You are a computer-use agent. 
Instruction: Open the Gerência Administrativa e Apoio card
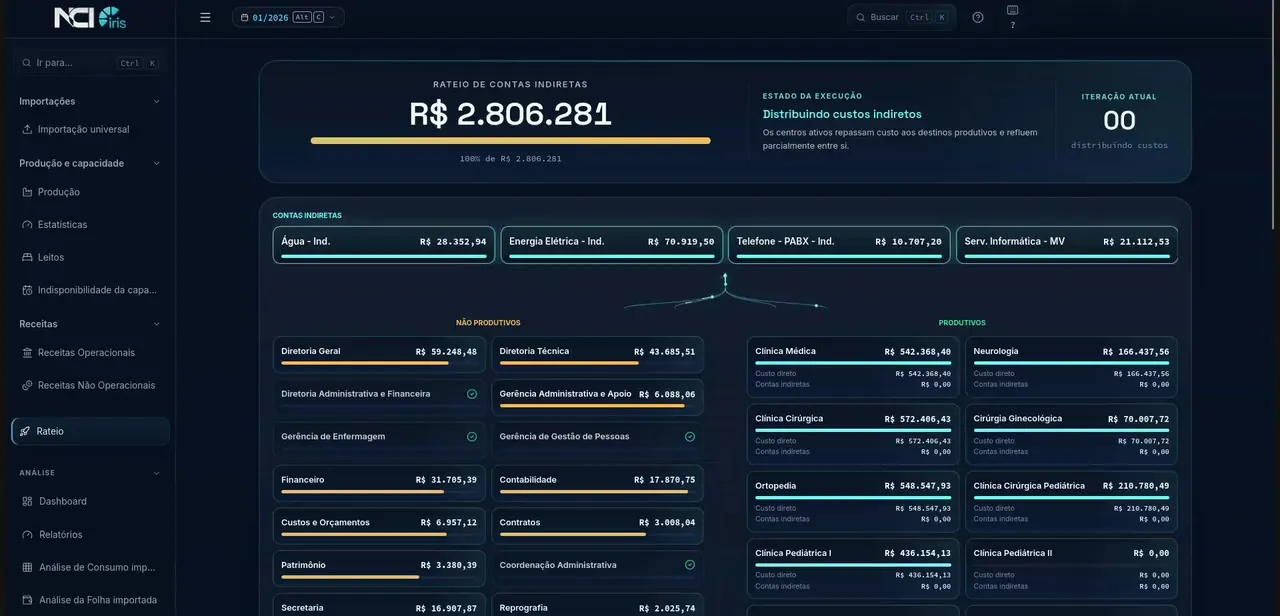(597, 396)
